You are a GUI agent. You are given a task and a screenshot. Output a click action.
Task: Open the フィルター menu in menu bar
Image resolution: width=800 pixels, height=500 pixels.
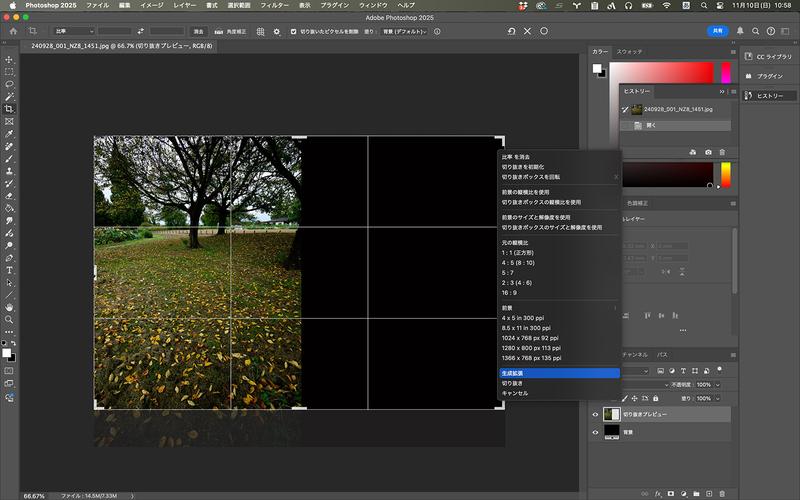[274, 5]
